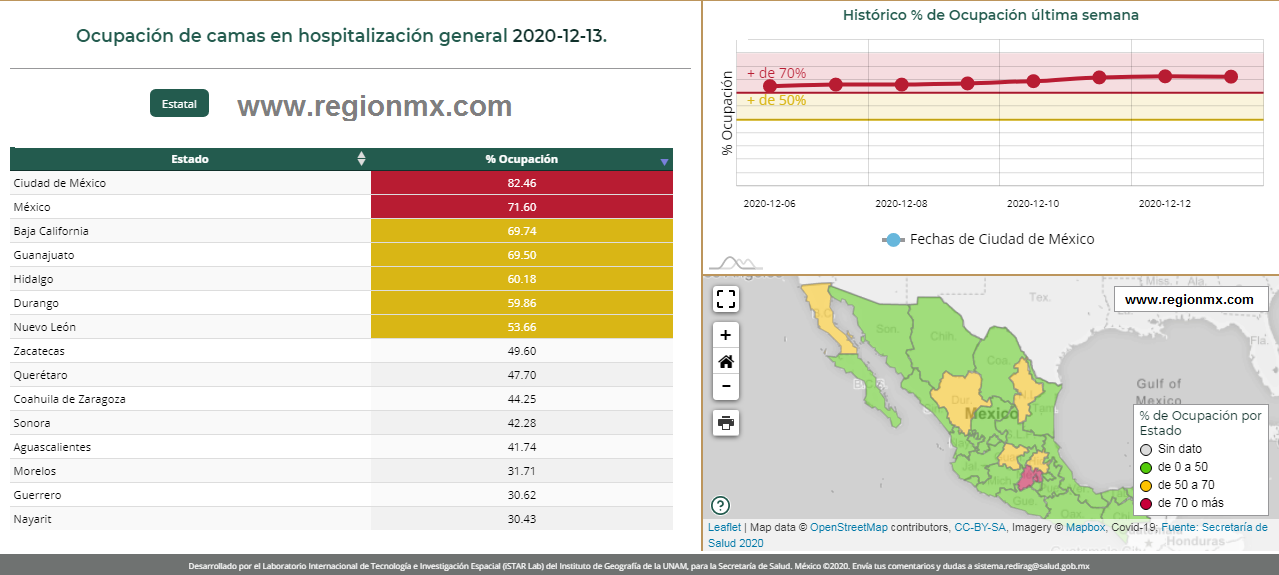Select the Nuevo León row
Image resolution: width=1279 pixels, height=575 pixels.
tap(341, 327)
